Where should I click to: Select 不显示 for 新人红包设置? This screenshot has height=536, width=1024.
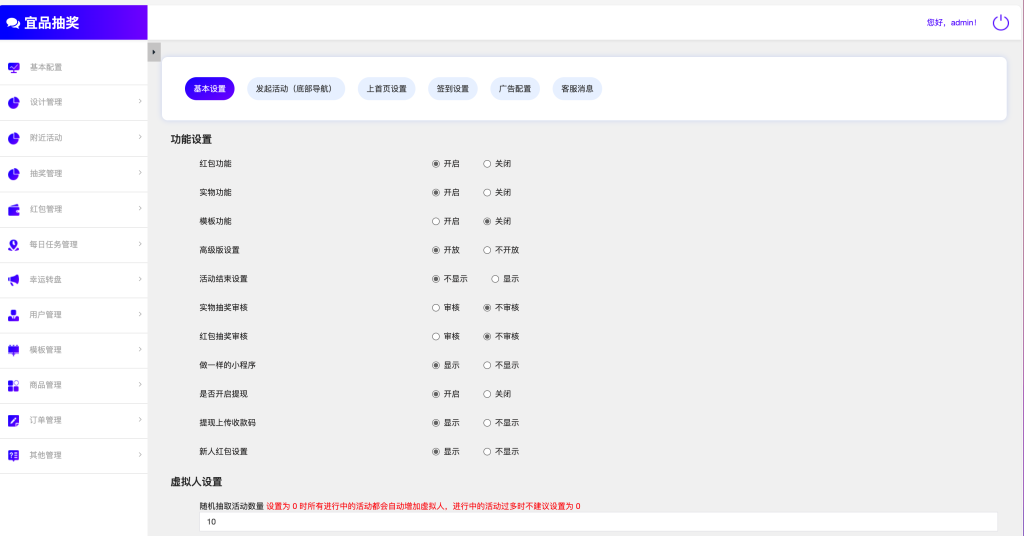tap(487, 451)
